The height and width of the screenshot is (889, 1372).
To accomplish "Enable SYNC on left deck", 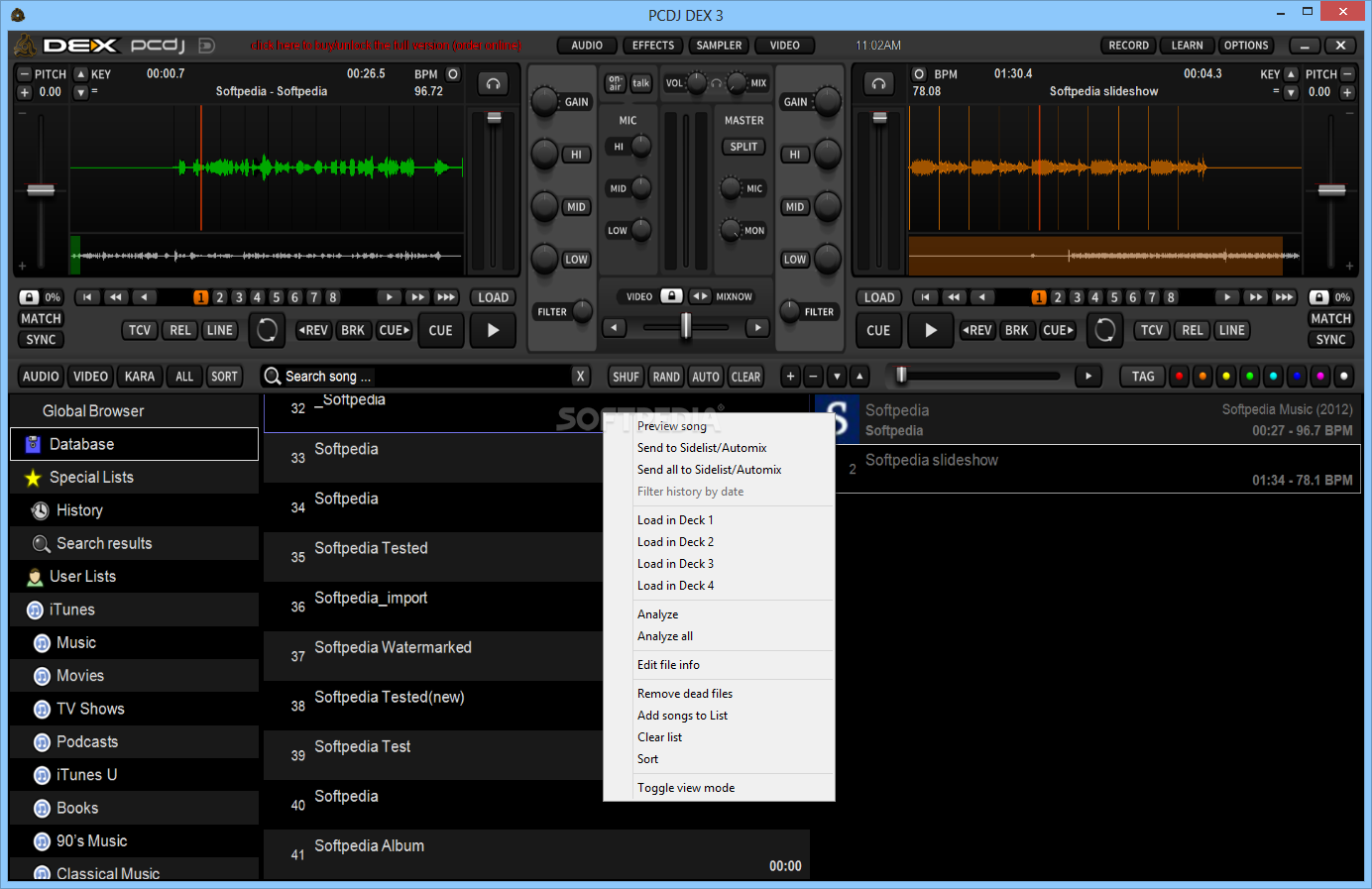I will click(41, 339).
